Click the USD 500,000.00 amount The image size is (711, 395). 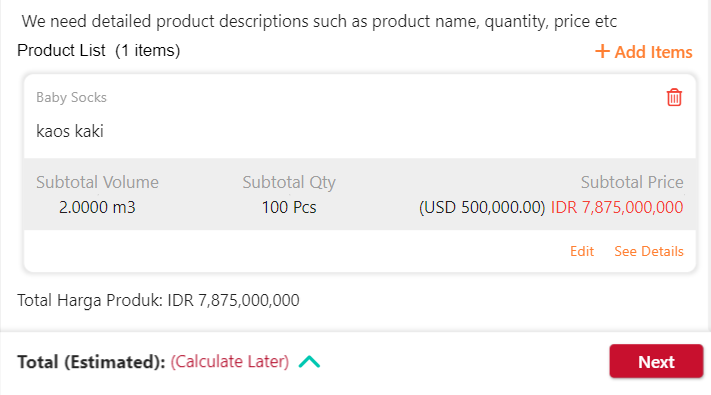pos(482,207)
